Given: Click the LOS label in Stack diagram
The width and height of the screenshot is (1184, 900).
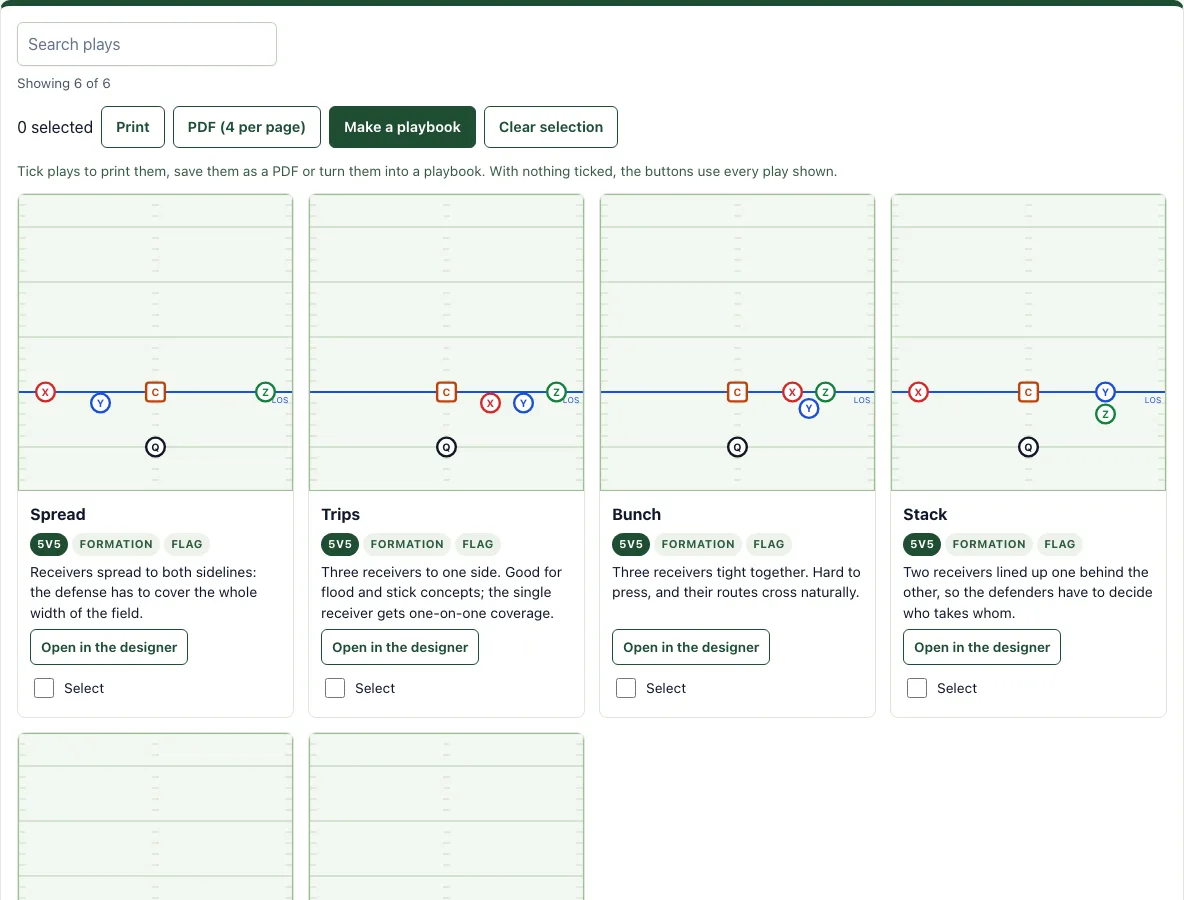Looking at the screenshot, I should [1153, 400].
